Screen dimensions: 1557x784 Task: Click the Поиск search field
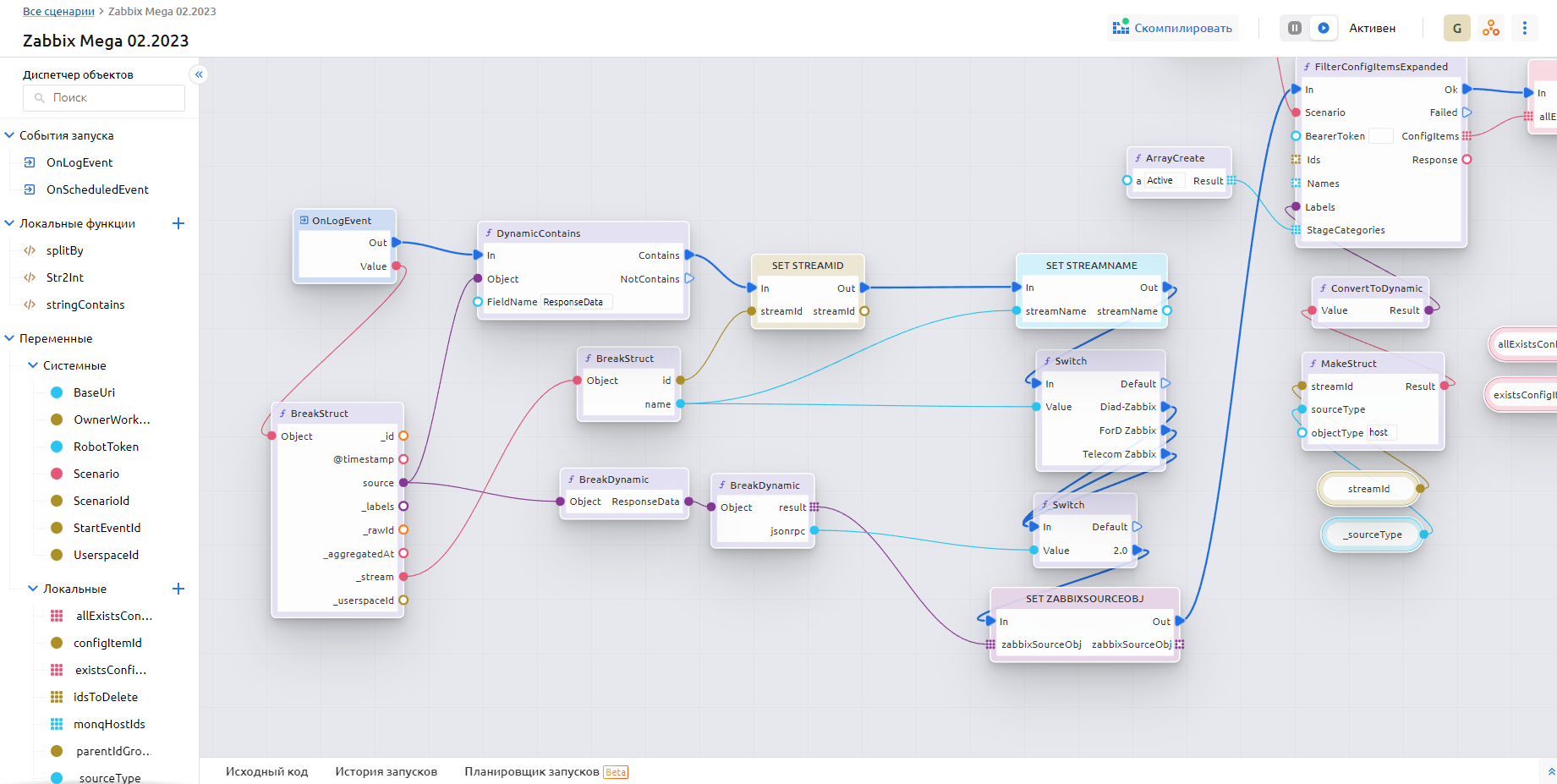(104, 98)
